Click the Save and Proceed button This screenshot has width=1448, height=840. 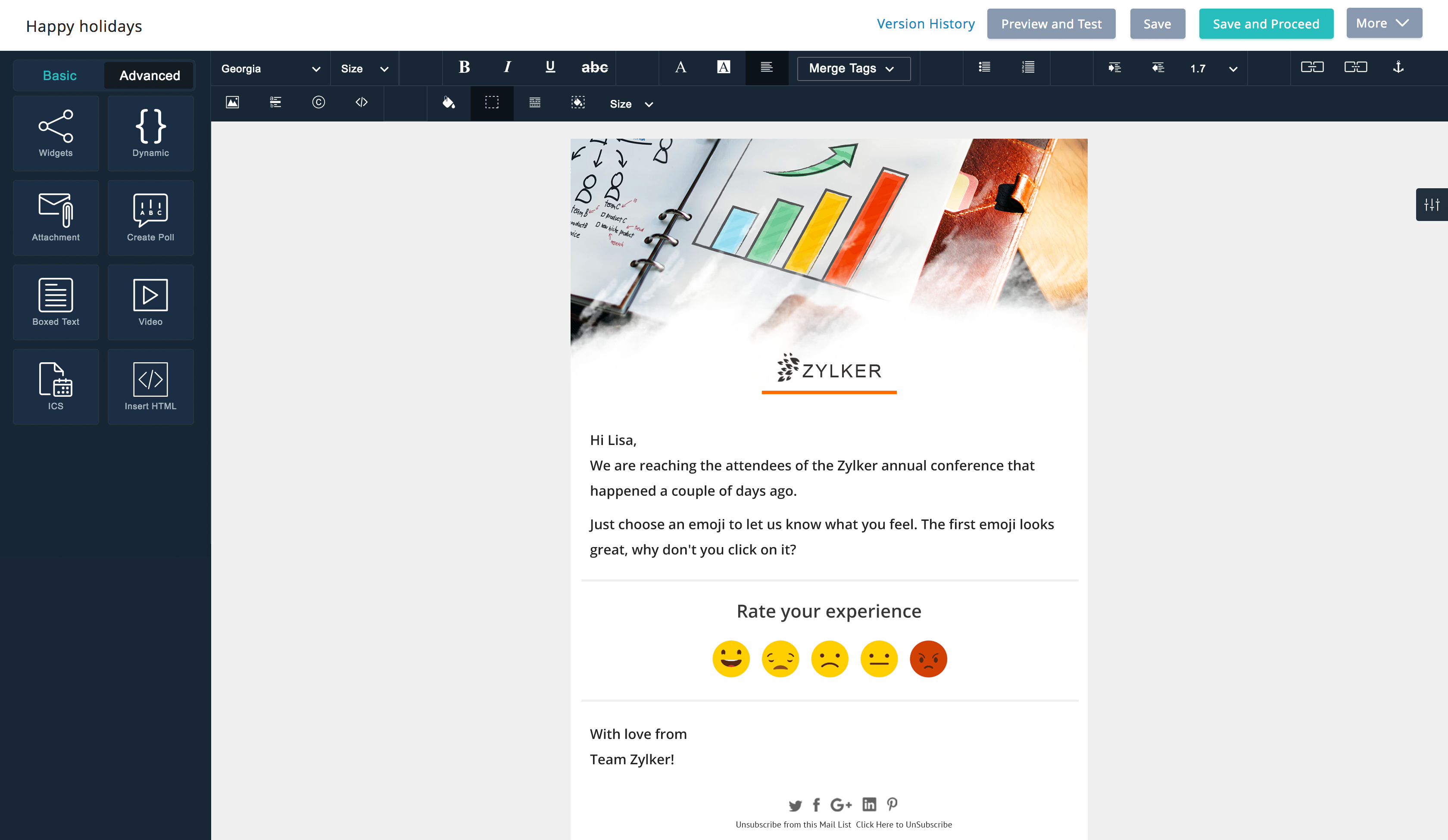[1266, 24]
